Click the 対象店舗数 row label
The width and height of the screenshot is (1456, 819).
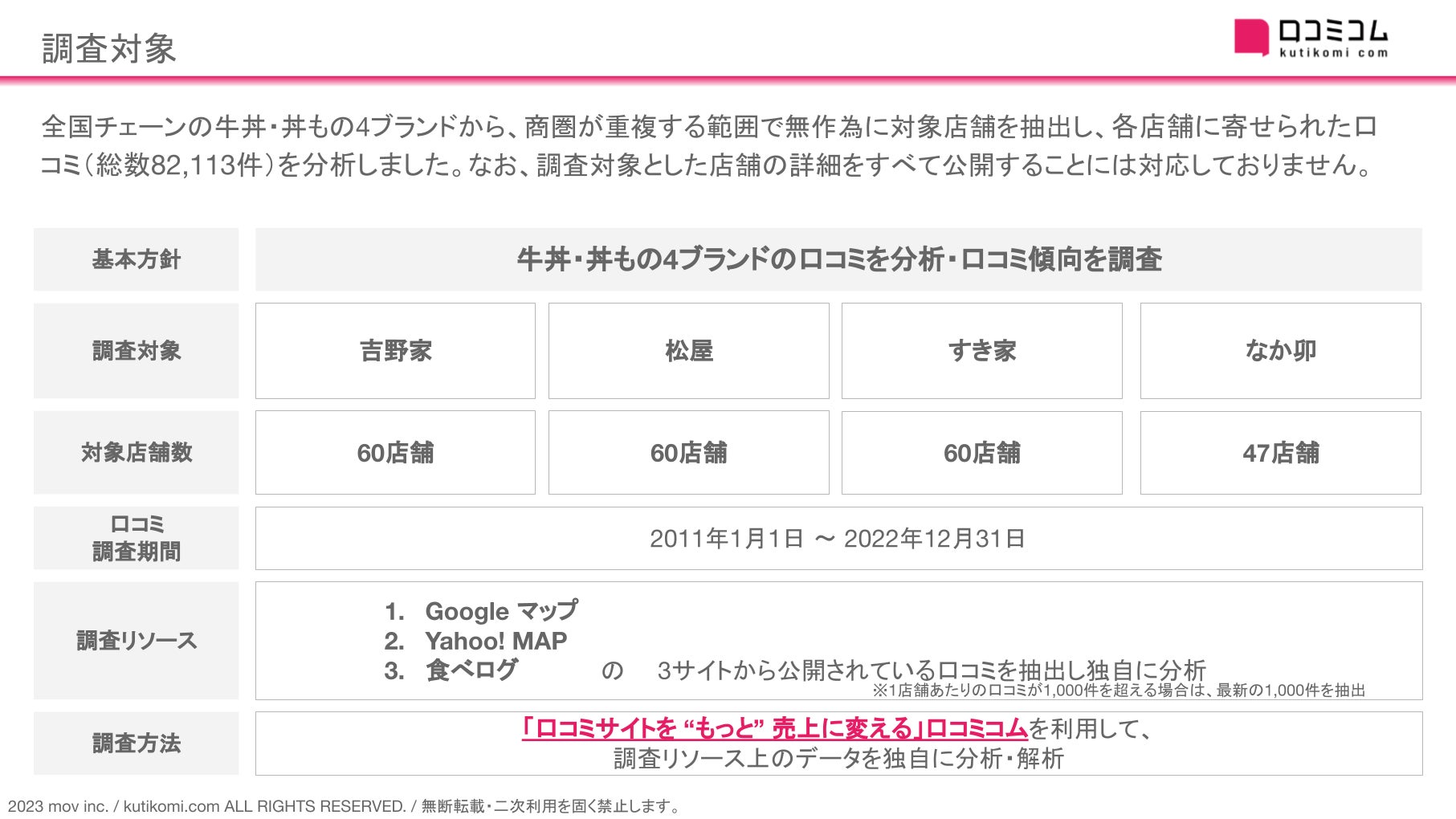(137, 453)
